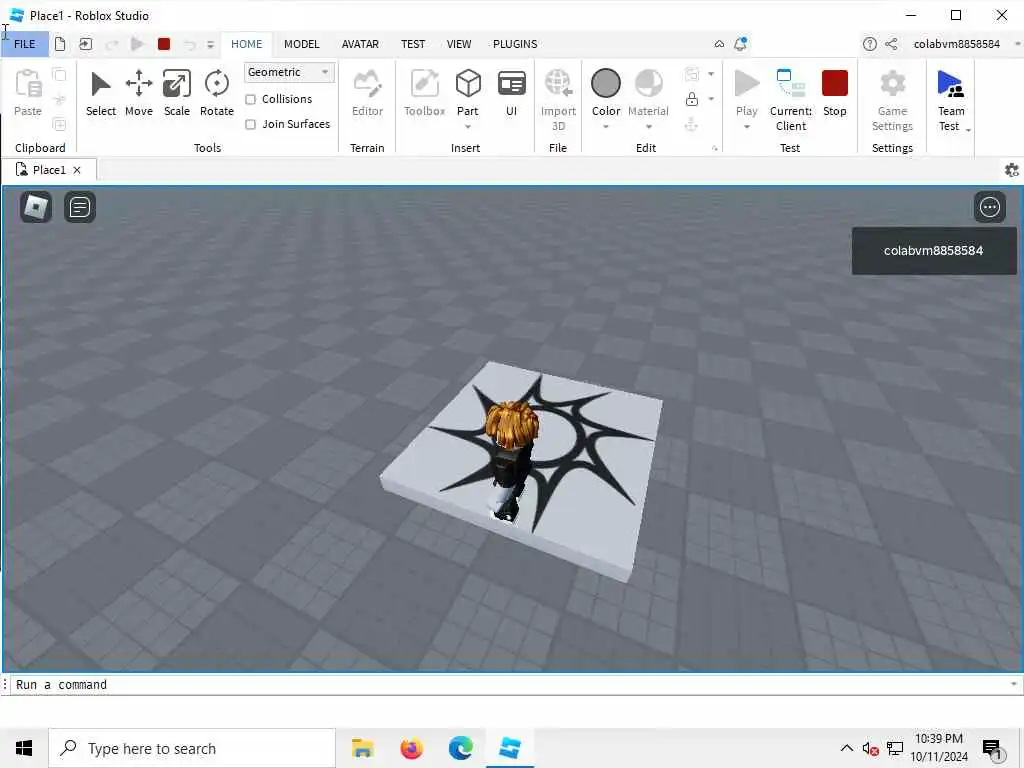Image resolution: width=1024 pixels, height=768 pixels.
Task: Pick the Rotate tool
Action: click(x=216, y=93)
